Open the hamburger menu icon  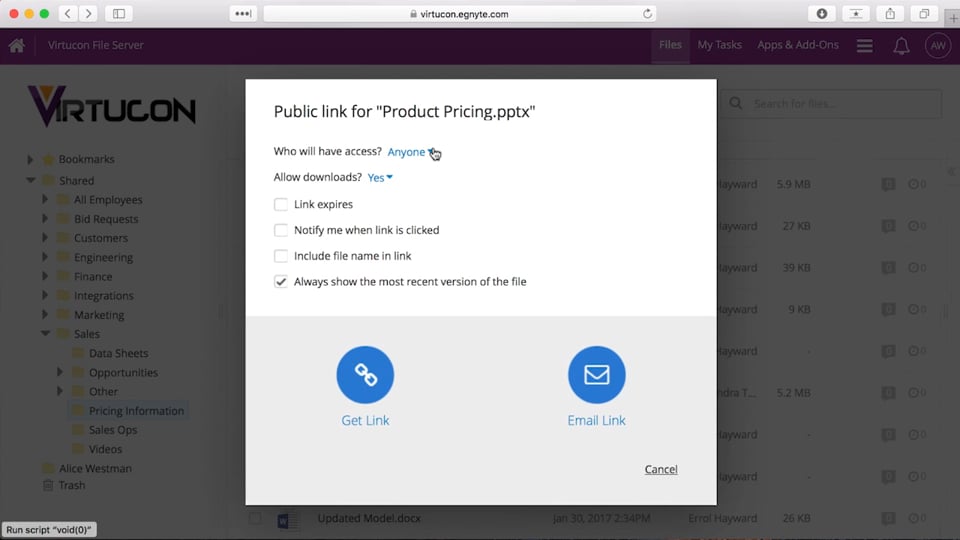point(865,46)
